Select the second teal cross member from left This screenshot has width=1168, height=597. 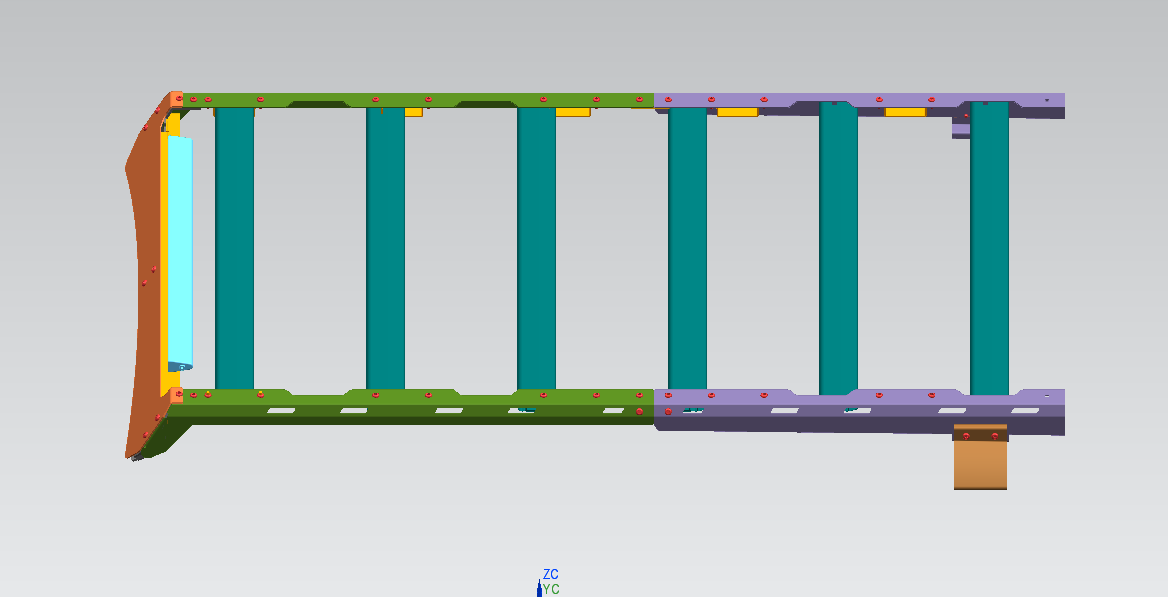coord(385,248)
